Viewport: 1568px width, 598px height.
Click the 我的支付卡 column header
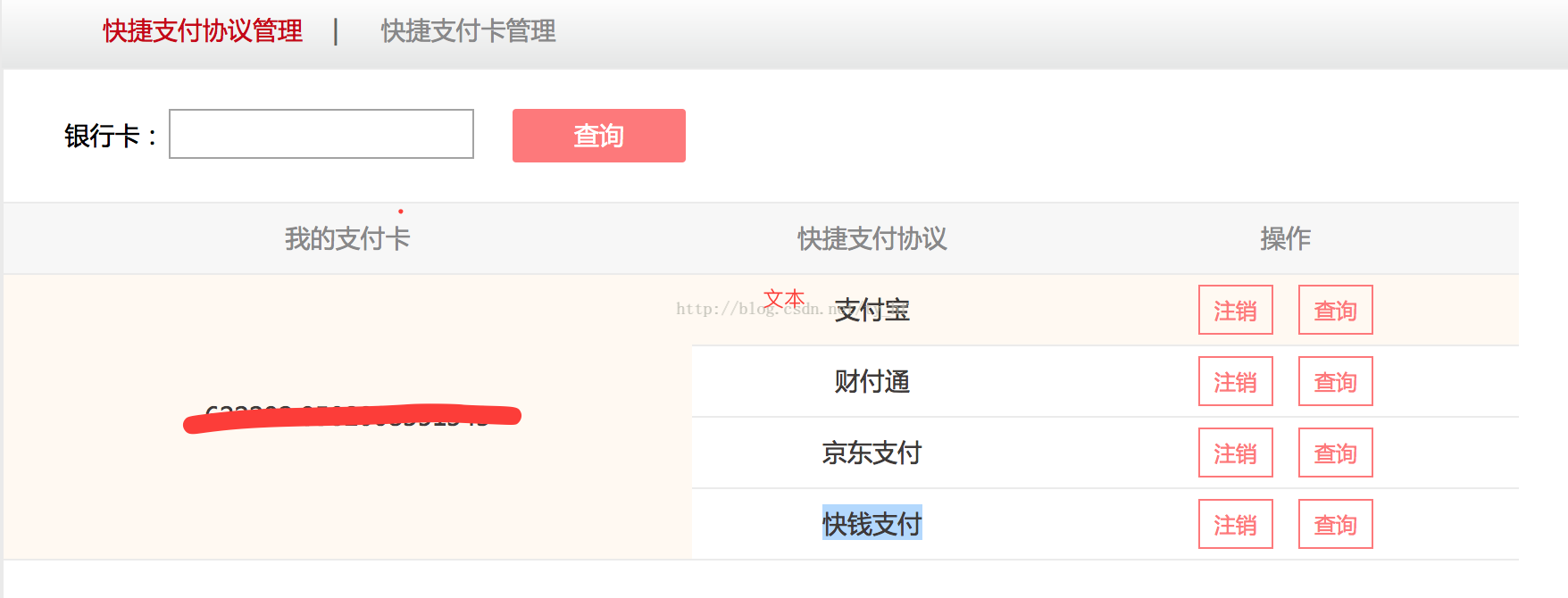pyautogui.click(x=347, y=238)
